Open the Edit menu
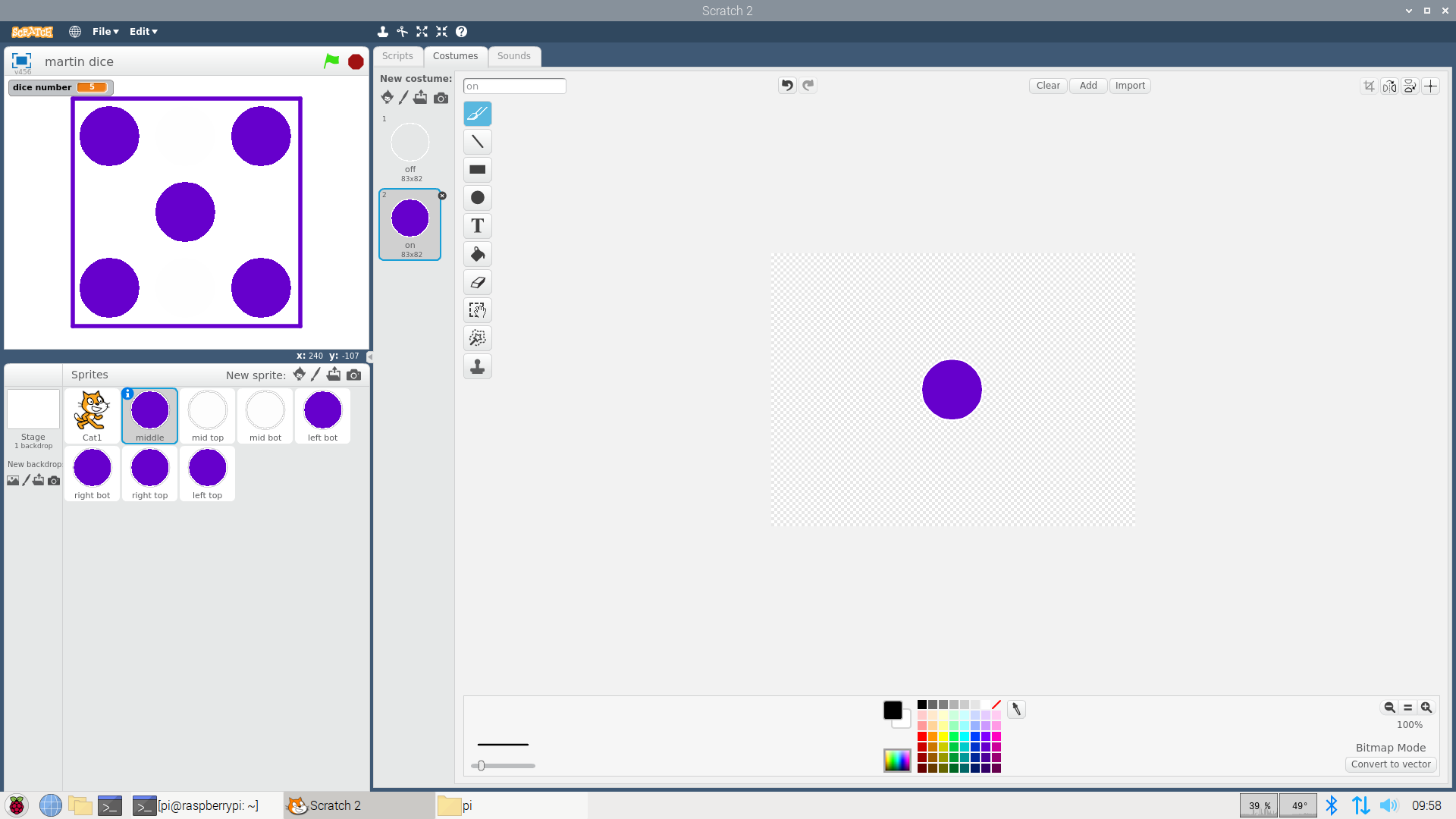 coord(143,32)
